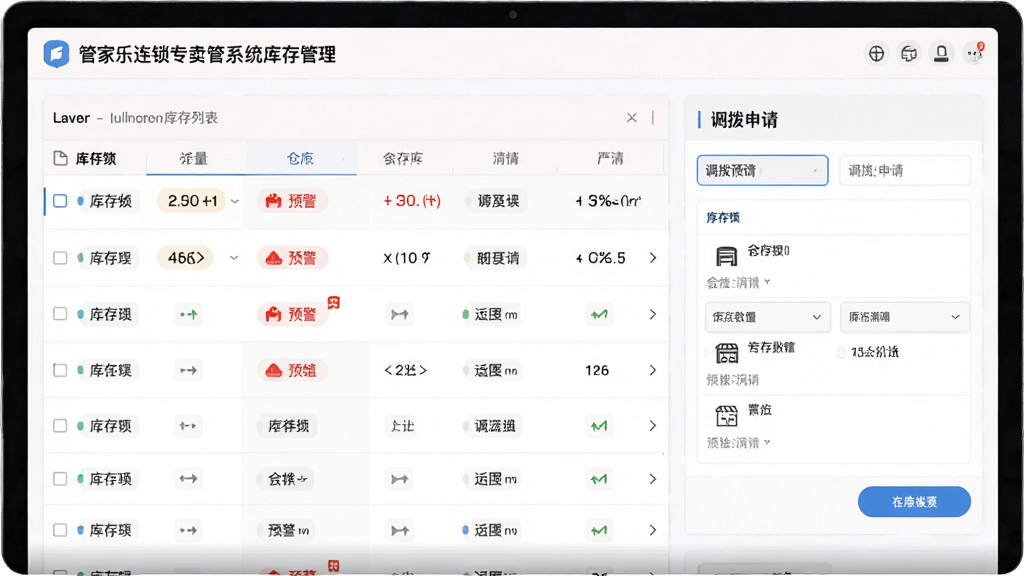Click the 126 value in the fourth row
Screen dimensions: 1024x576
pyautogui.click(x=597, y=370)
